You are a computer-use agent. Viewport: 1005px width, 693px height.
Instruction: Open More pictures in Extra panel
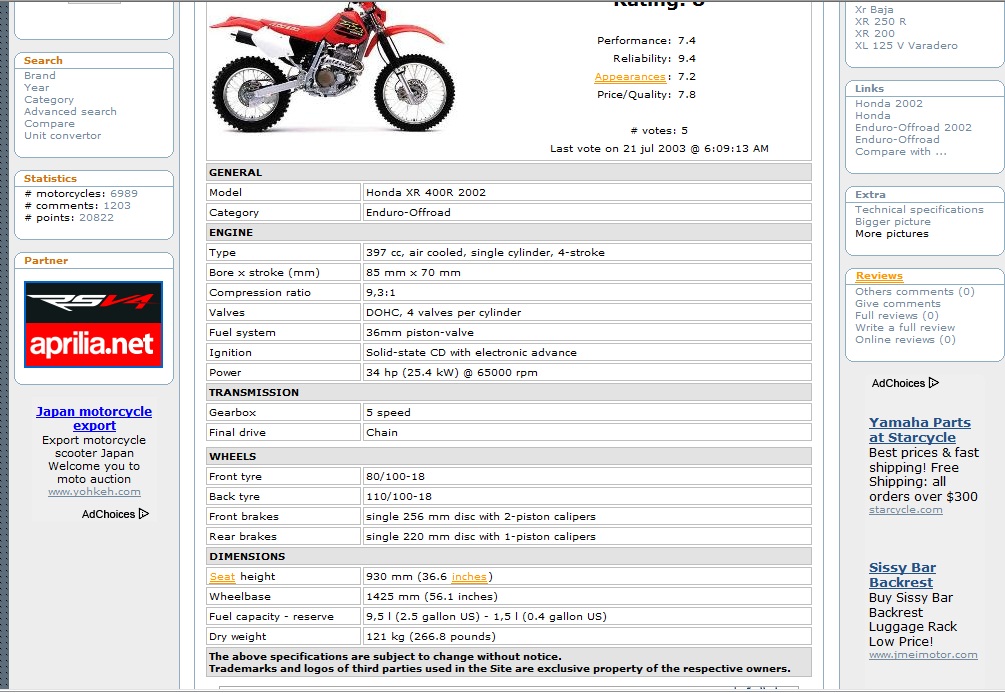tap(891, 234)
